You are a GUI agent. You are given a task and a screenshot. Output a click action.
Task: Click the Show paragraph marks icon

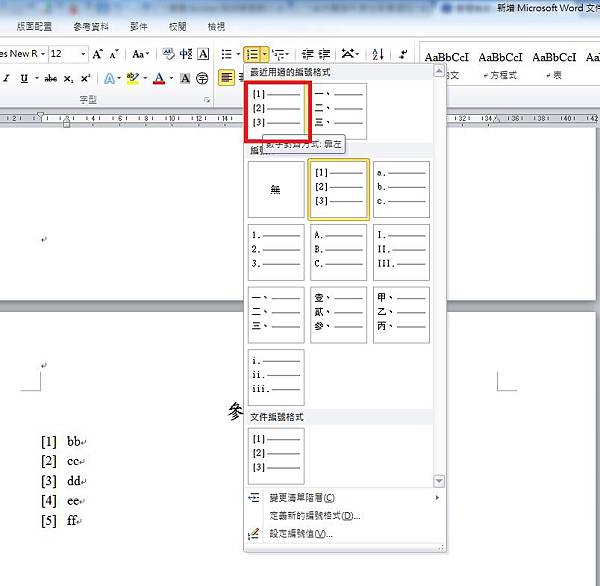pyautogui.click(x=403, y=54)
